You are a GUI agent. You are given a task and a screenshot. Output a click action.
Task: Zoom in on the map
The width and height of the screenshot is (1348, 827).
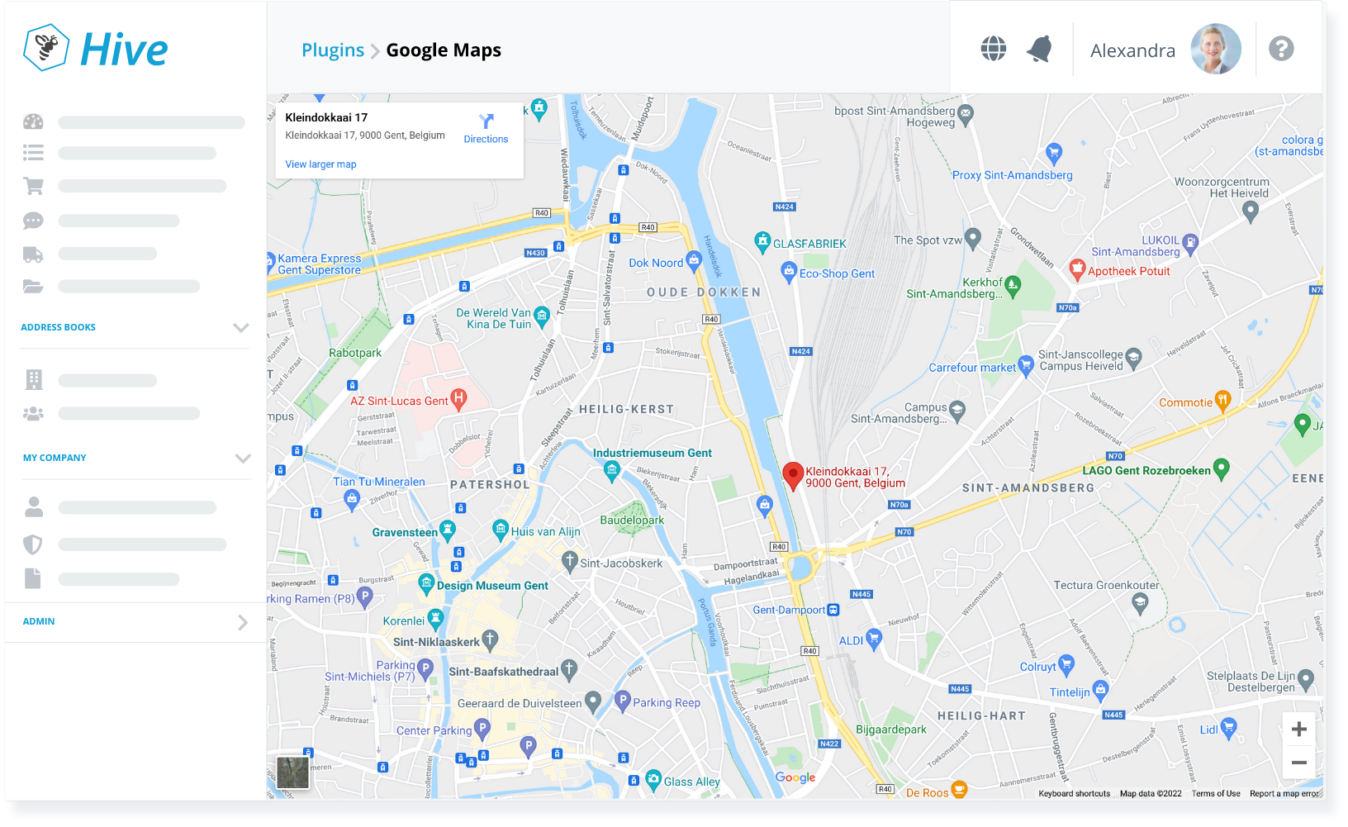(1298, 729)
